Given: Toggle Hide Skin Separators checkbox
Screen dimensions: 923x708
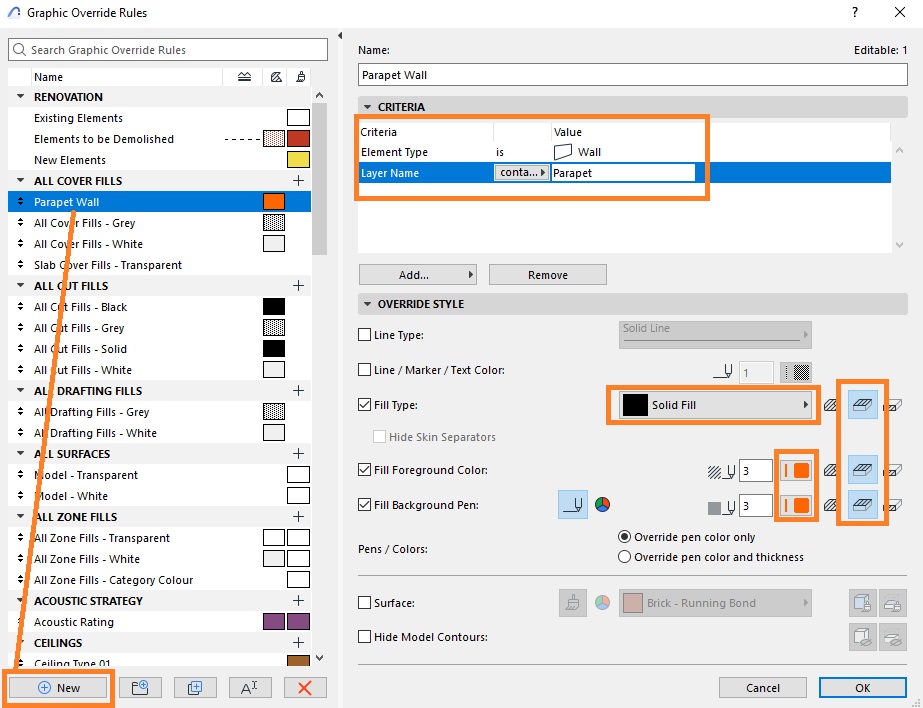Looking at the screenshot, I should 380,437.
